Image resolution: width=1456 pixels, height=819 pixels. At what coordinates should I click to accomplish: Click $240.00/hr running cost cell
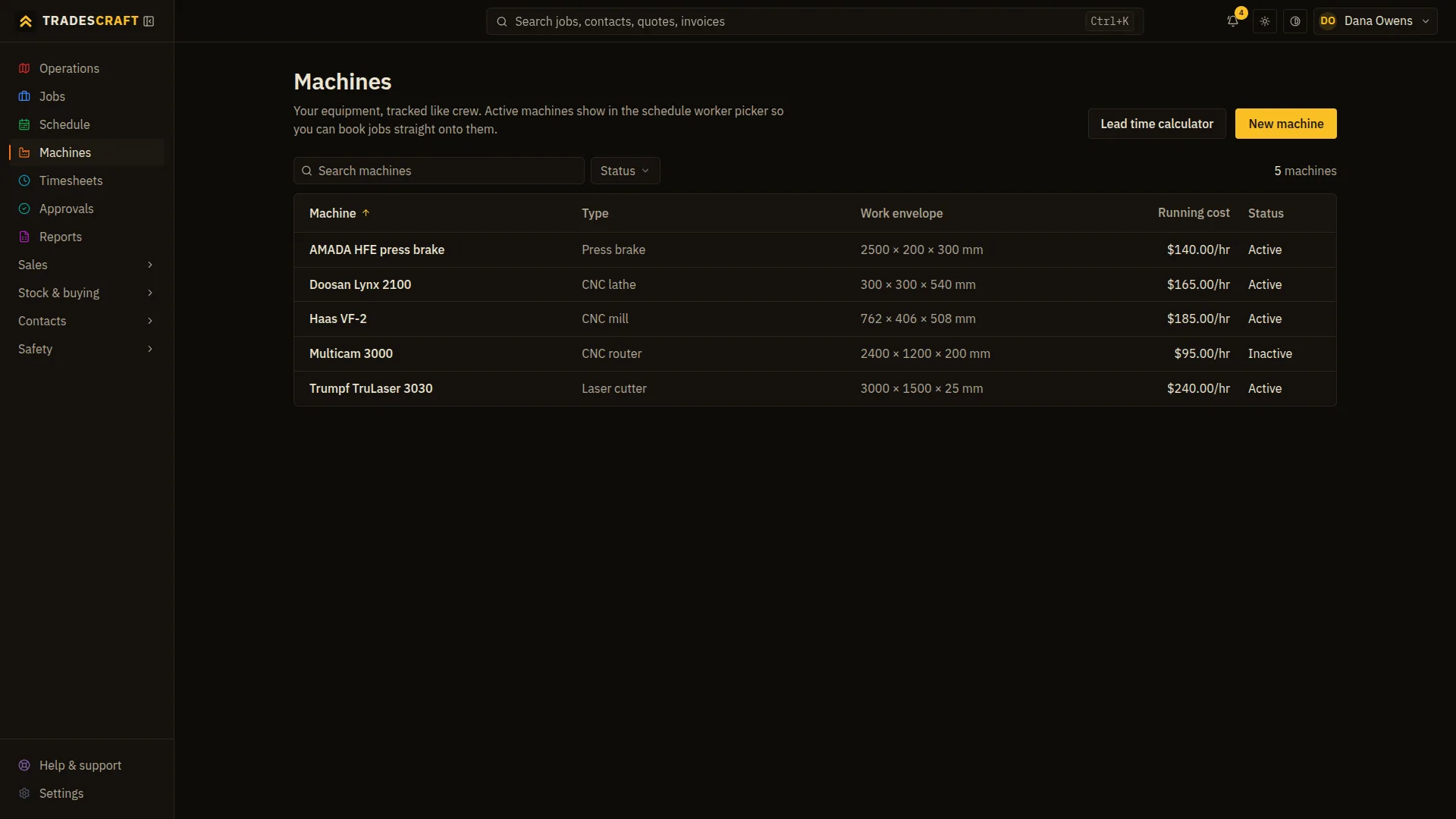1198,388
